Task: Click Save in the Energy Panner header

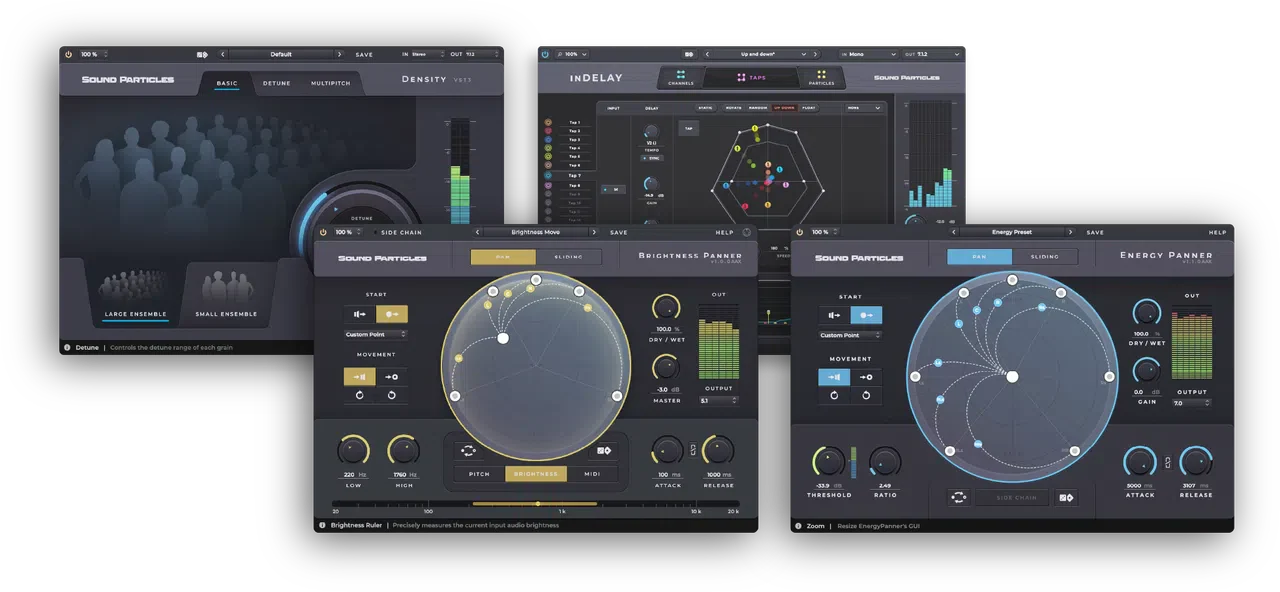Action: [x=1095, y=232]
